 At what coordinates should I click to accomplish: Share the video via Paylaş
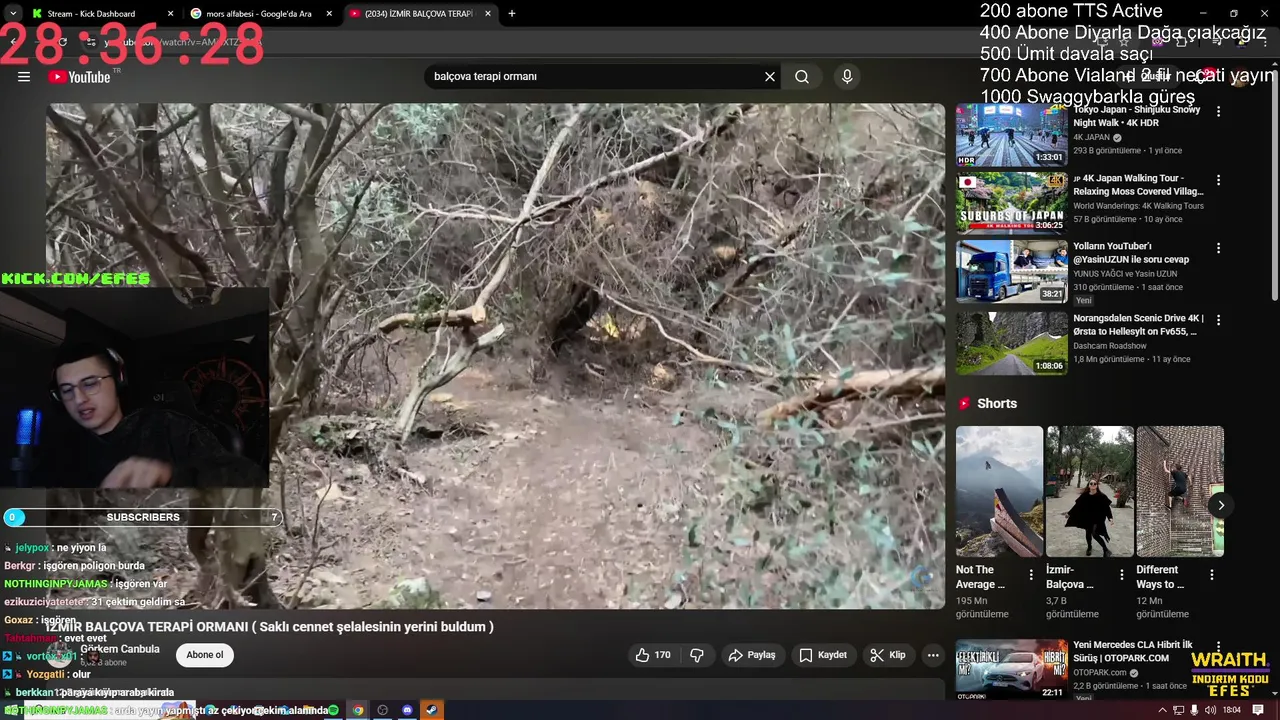752,655
